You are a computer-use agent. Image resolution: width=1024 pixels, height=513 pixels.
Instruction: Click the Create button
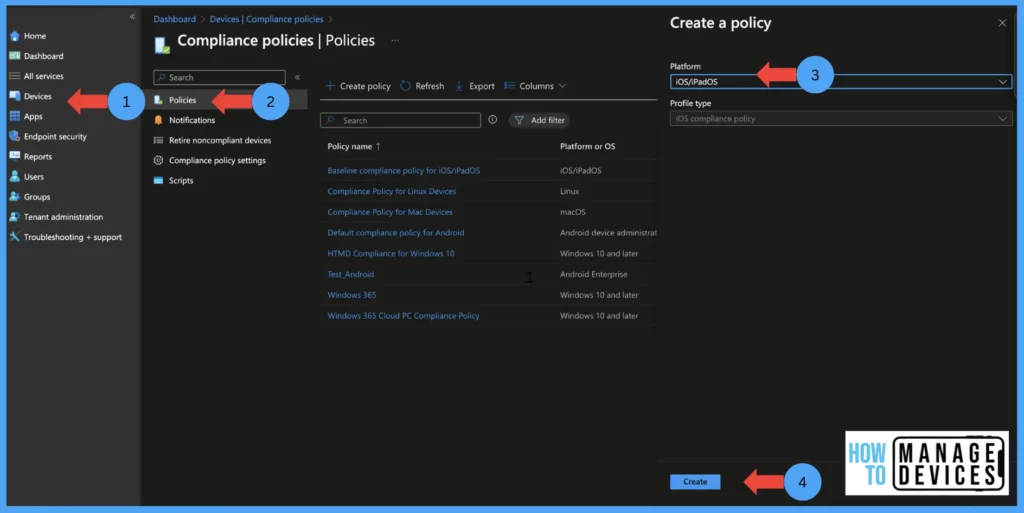pos(695,482)
